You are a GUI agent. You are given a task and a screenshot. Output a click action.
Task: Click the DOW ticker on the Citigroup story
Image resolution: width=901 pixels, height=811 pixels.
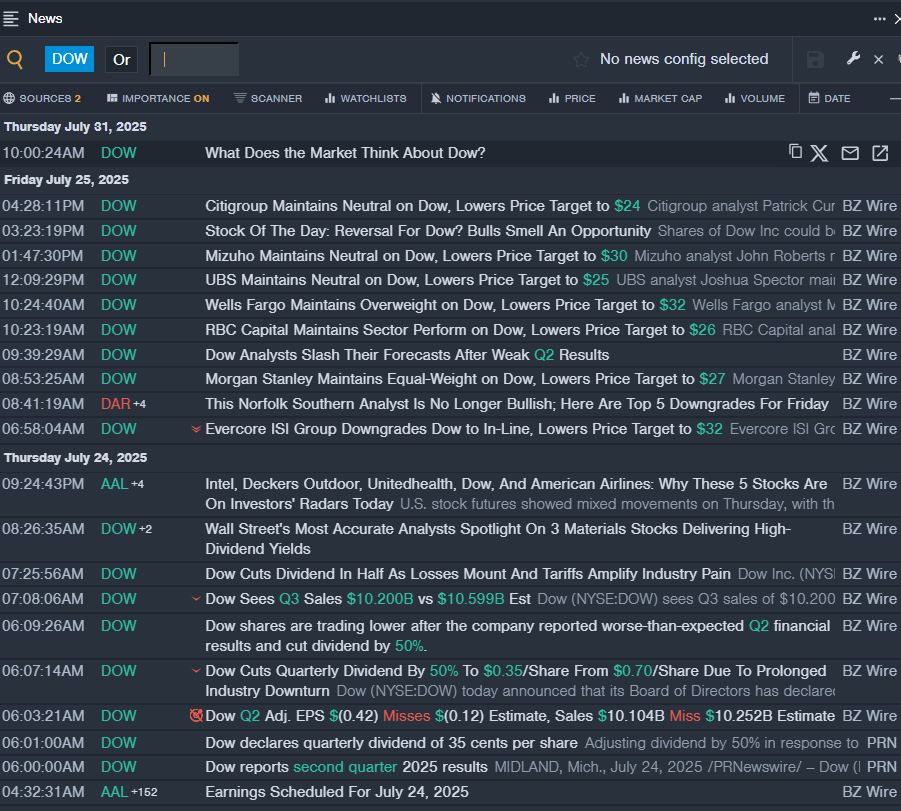pyautogui.click(x=119, y=206)
